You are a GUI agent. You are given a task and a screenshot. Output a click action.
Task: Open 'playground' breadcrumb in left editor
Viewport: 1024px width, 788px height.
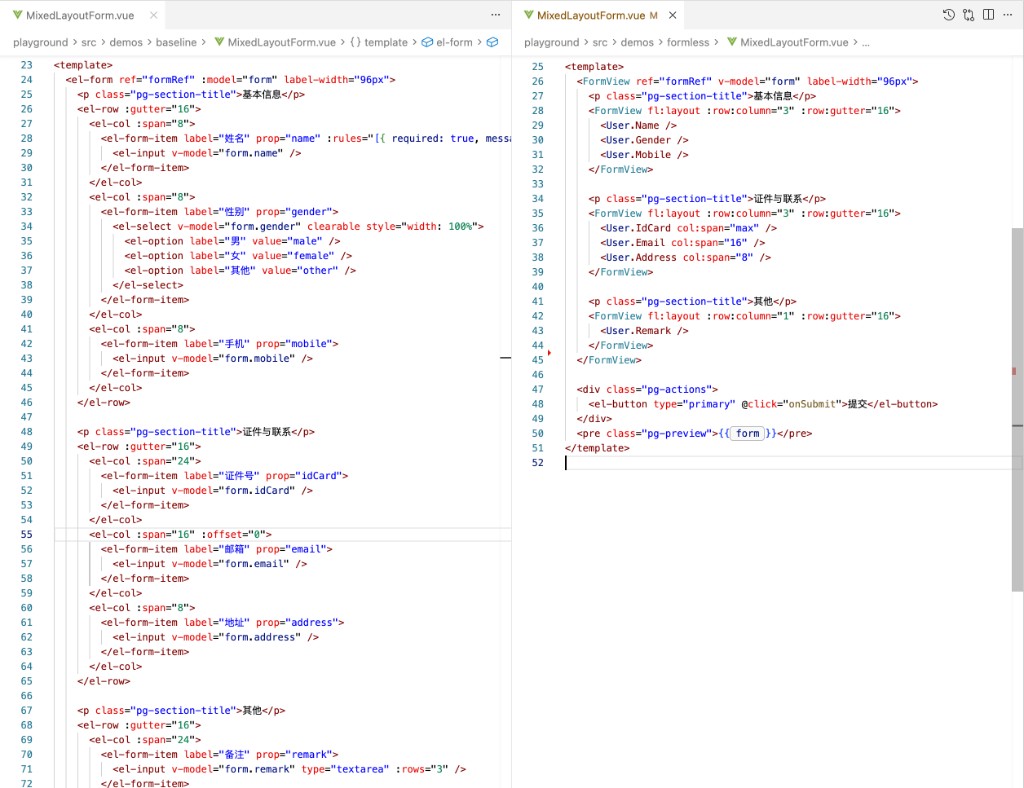tap(40, 42)
